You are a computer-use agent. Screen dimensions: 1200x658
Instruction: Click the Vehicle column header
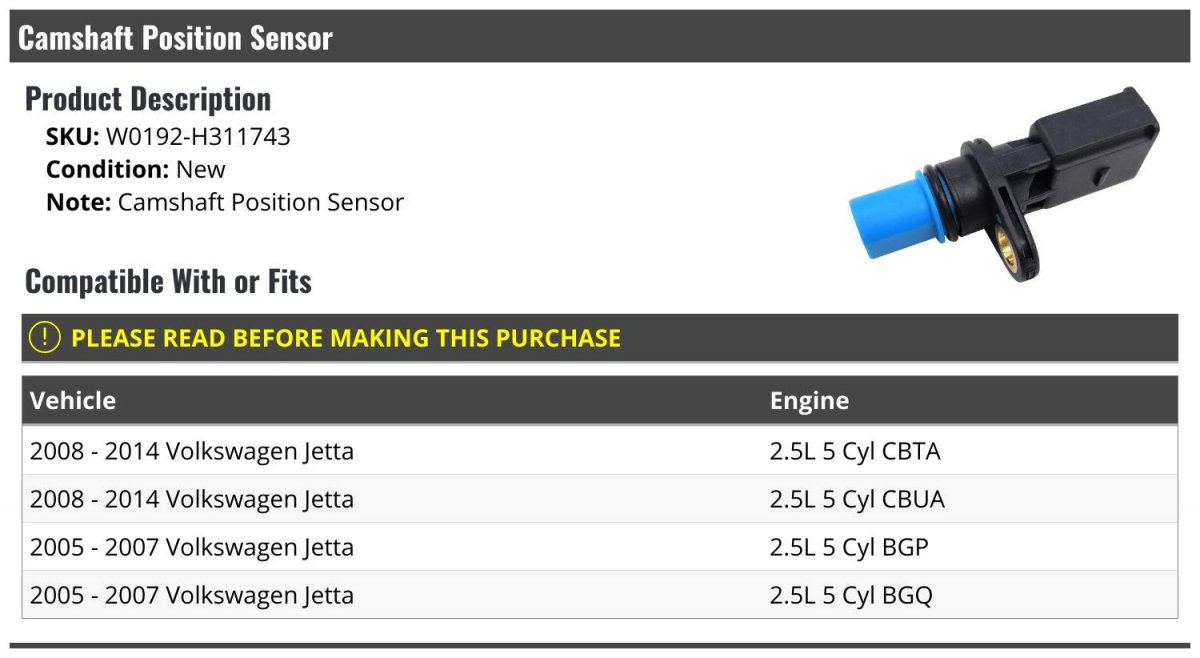pyautogui.click(x=73, y=401)
